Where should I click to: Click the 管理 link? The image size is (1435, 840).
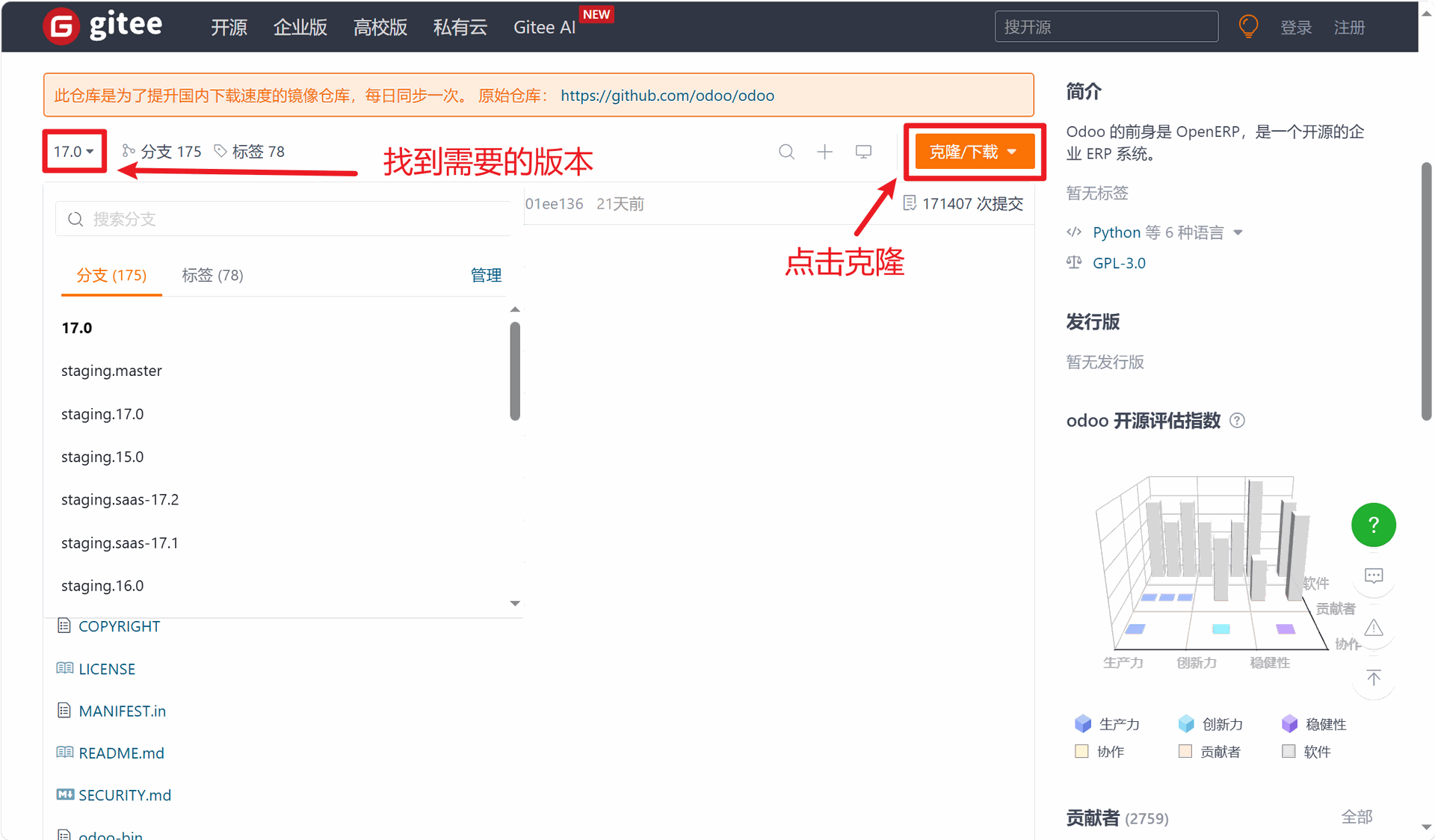pyautogui.click(x=486, y=275)
